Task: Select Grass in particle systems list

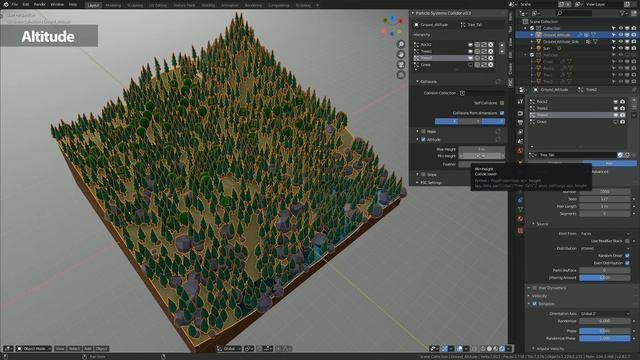Action: (542, 122)
